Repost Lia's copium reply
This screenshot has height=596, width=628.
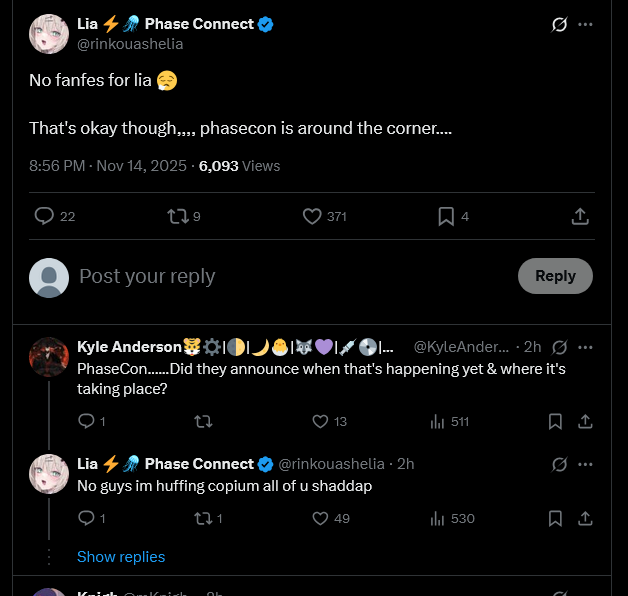[208, 519]
